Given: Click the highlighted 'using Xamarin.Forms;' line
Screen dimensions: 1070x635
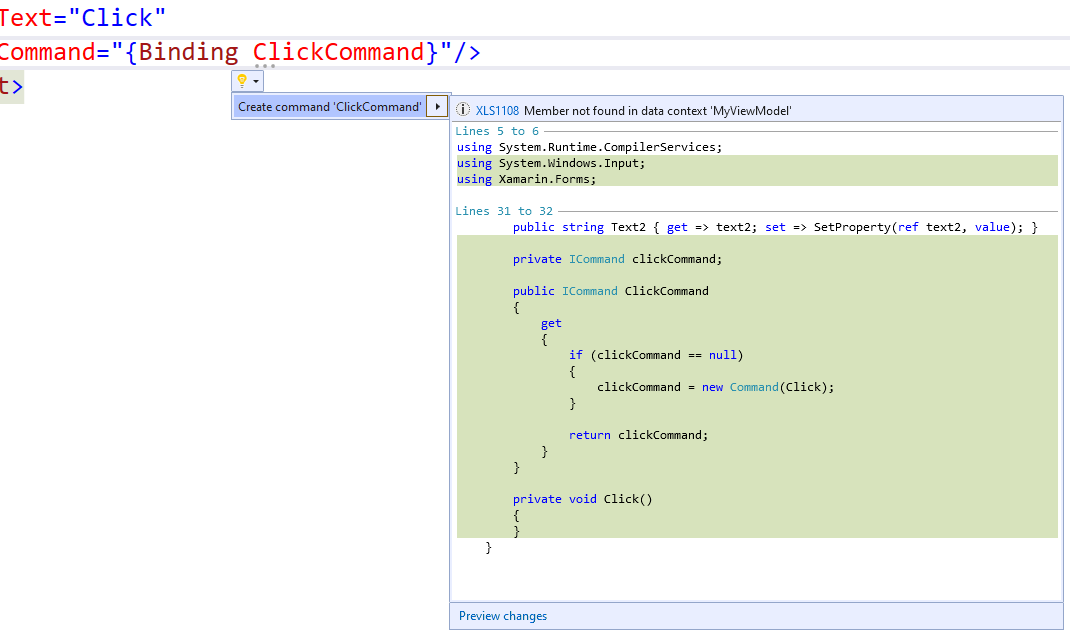Looking at the screenshot, I should click(528, 178).
